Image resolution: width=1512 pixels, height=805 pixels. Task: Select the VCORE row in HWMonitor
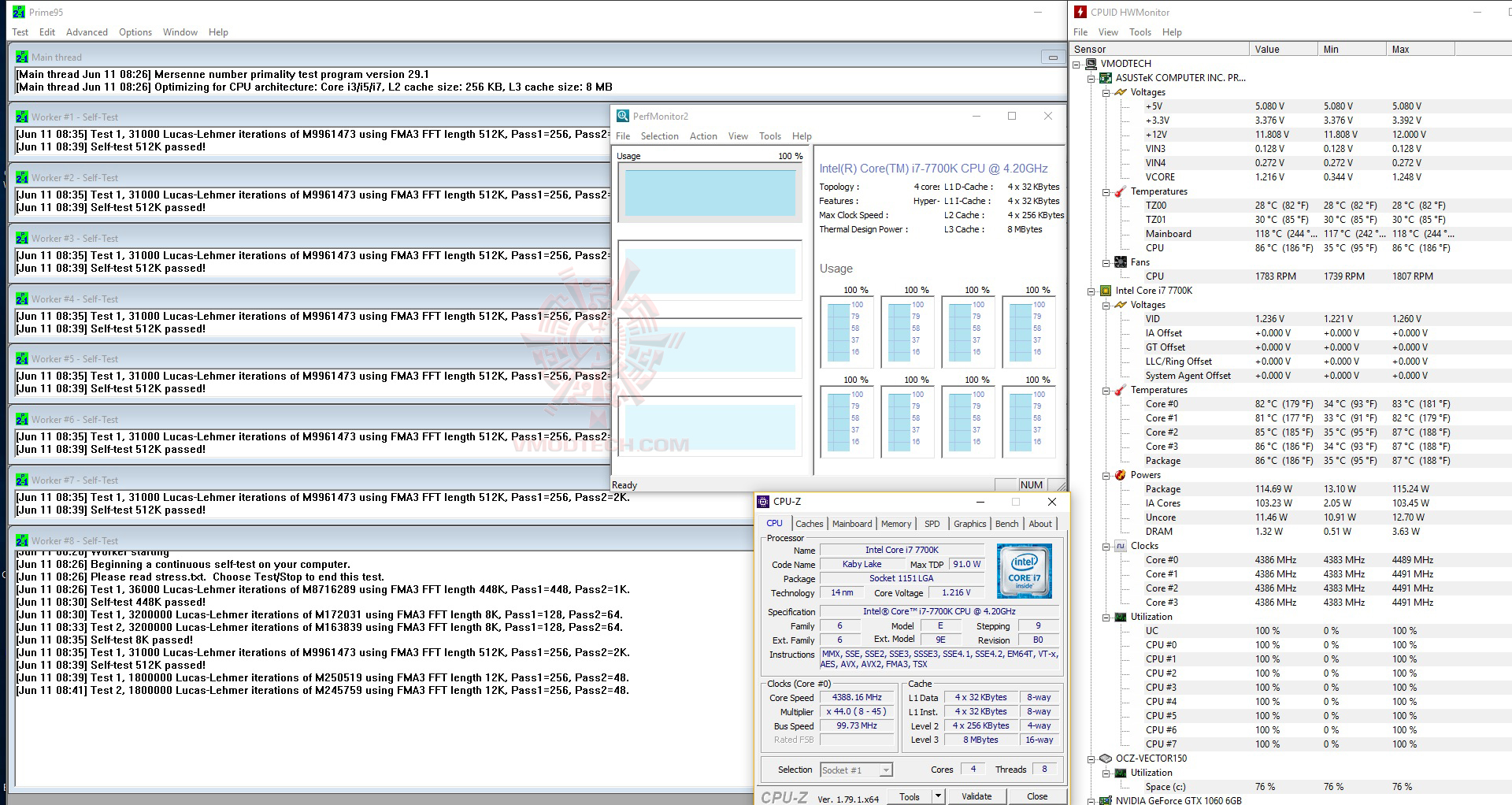[1291, 177]
